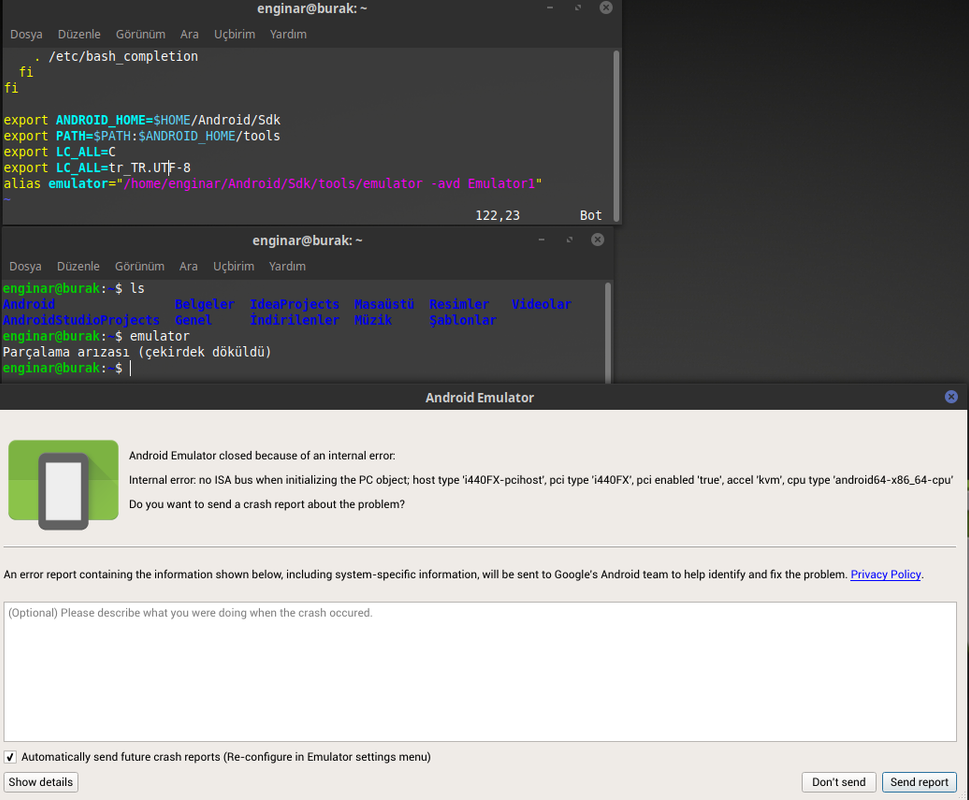Screen dimensions: 969x800
Task: Click the 'enginar@burak: ~' title of the top terminal
Action: 312,9
